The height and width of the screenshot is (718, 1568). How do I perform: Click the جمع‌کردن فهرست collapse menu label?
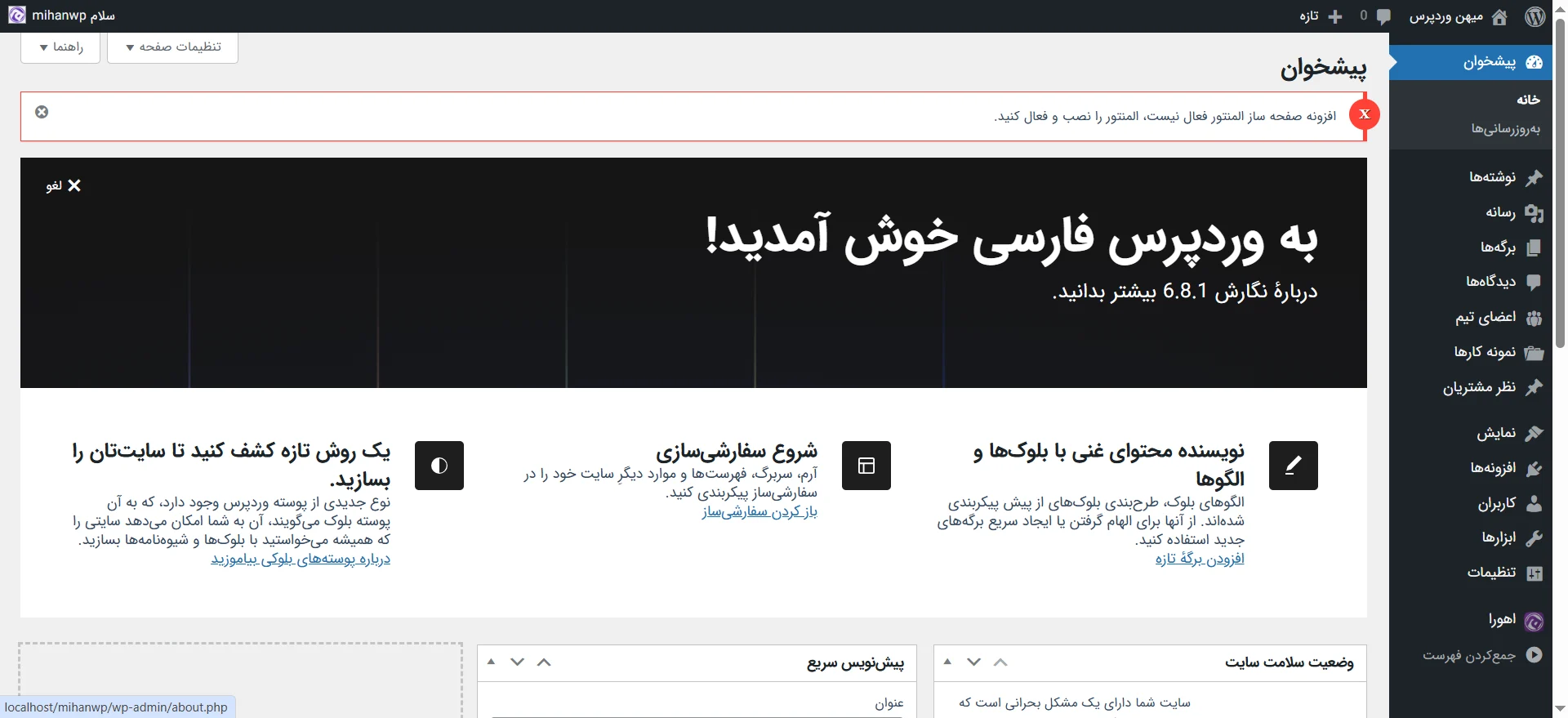[x=1469, y=655]
